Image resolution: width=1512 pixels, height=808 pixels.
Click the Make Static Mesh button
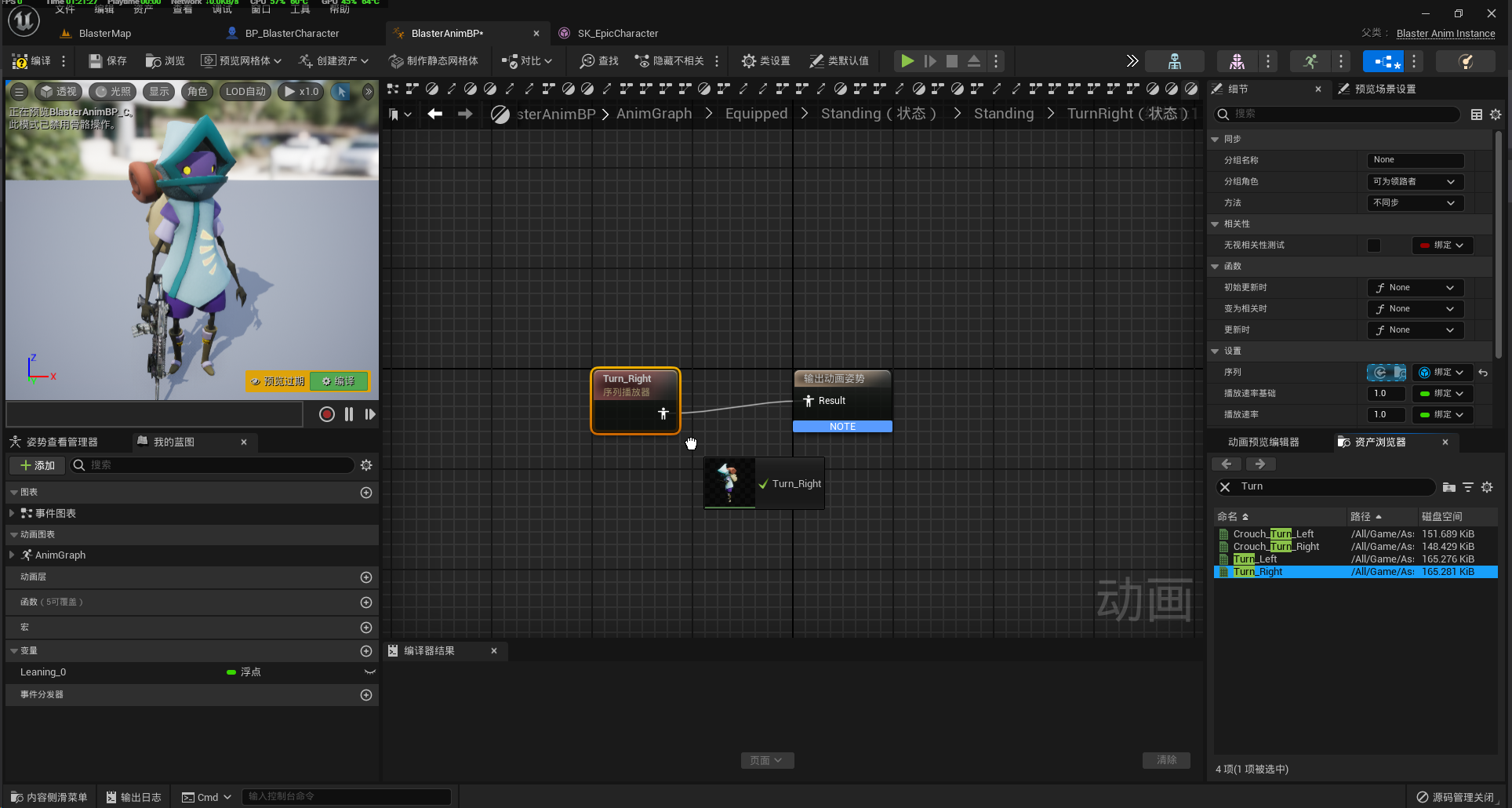pos(434,60)
